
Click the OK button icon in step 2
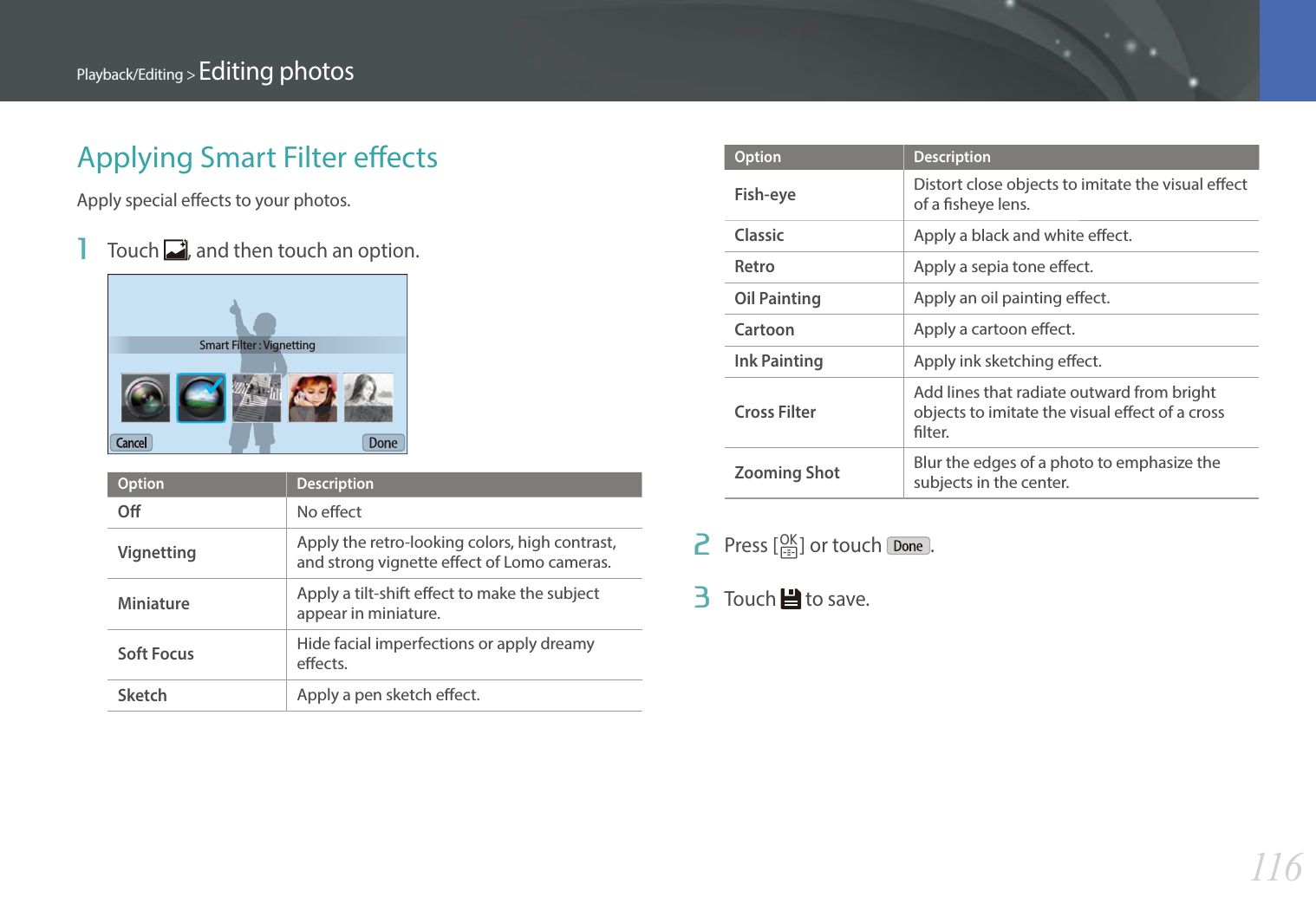click(x=789, y=545)
